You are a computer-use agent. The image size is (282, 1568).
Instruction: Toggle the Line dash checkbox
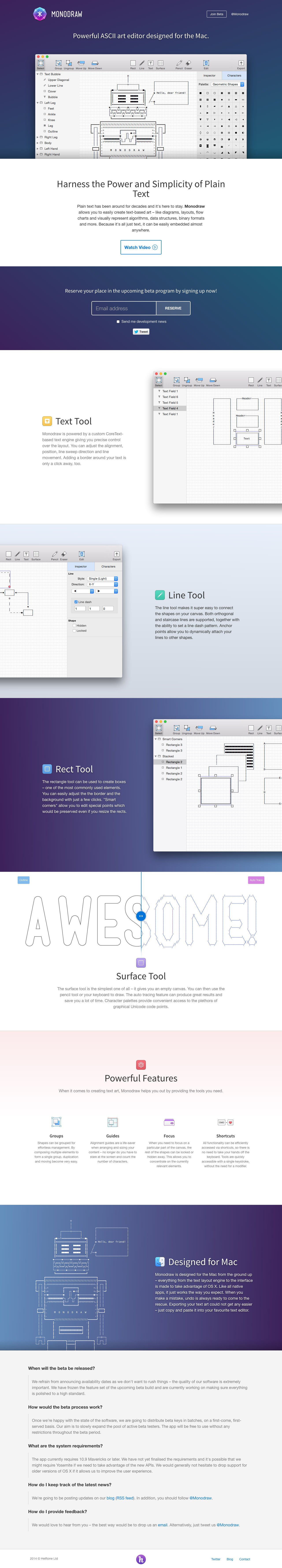(x=76, y=602)
